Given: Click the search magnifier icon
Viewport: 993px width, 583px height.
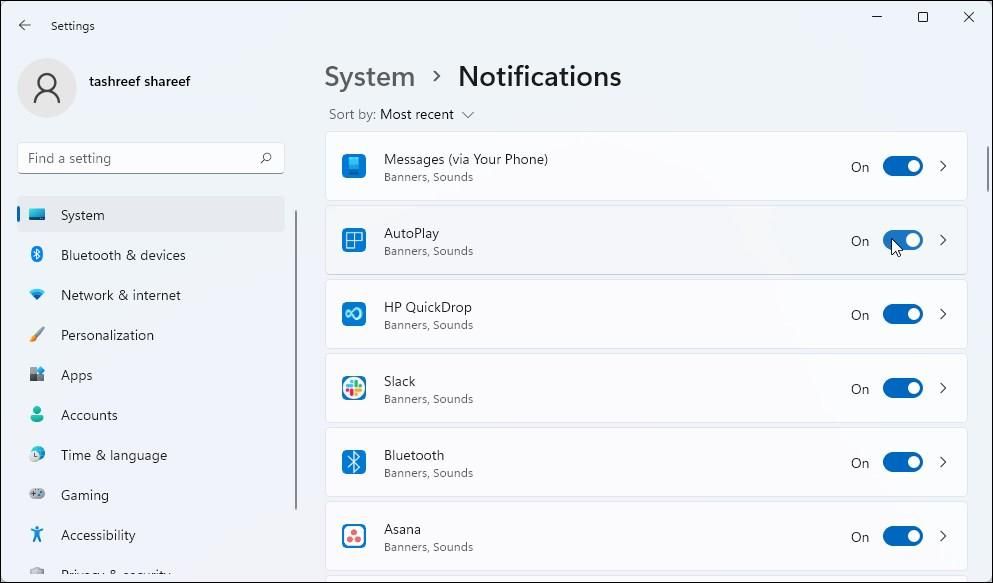Looking at the screenshot, I should point(266,158).
